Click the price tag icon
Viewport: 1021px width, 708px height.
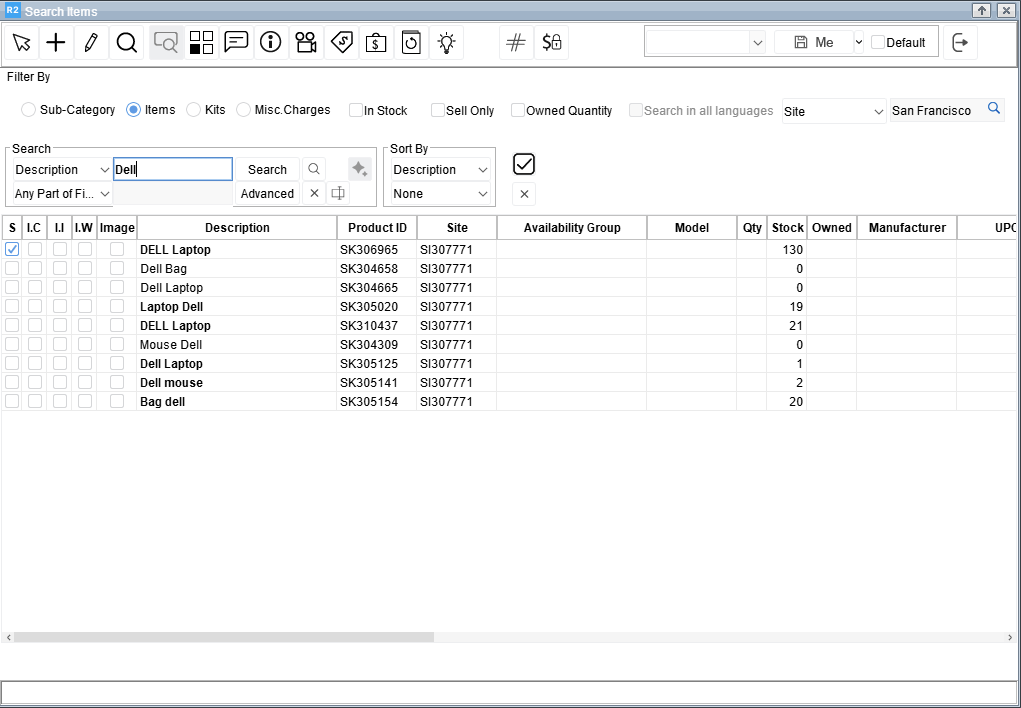(341, 42)
